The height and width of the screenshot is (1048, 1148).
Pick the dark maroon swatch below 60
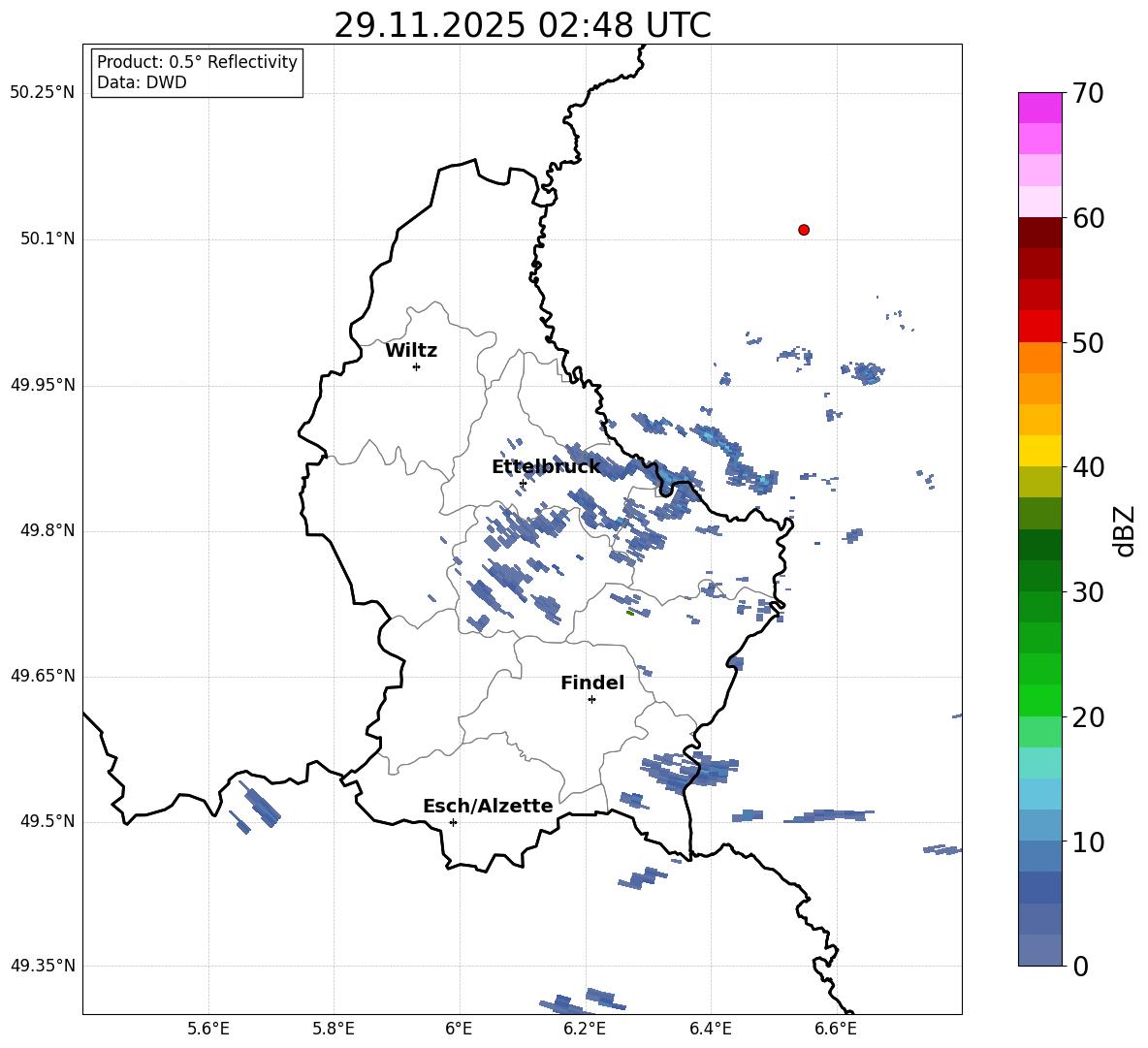pos(1039,233)
